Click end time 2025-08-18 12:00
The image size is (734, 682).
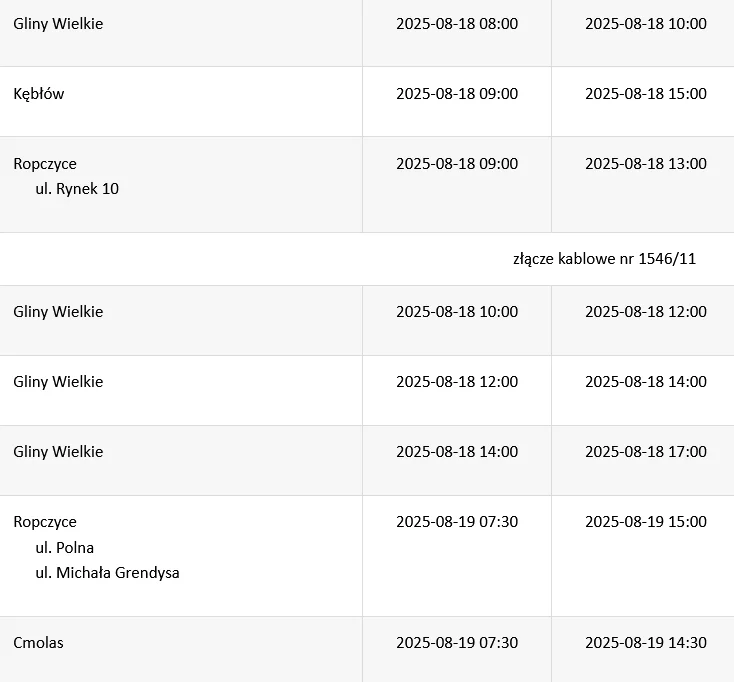point(646,312)
